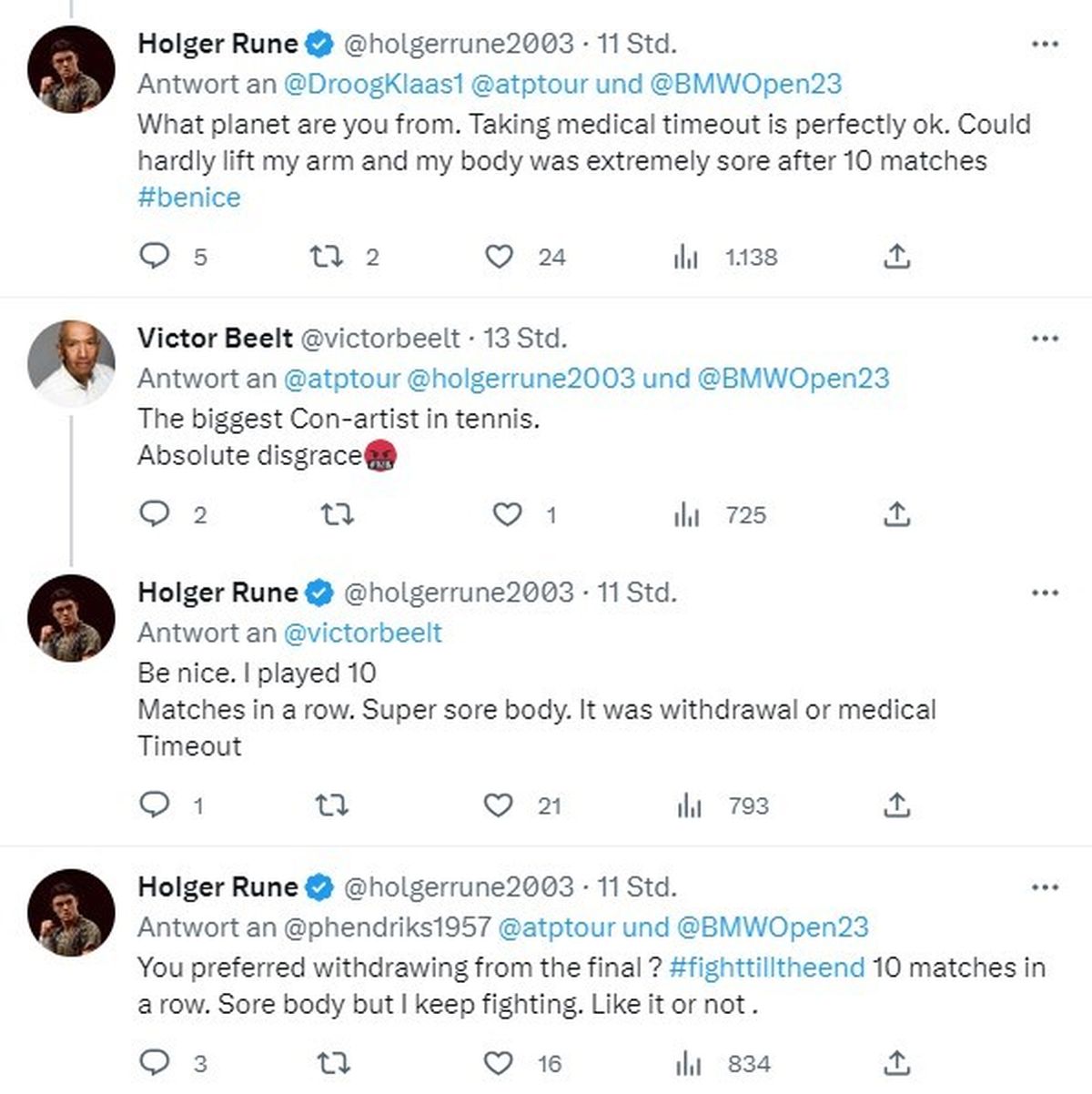Reply to the tweet with 3 replies

tap(155, 1063)
